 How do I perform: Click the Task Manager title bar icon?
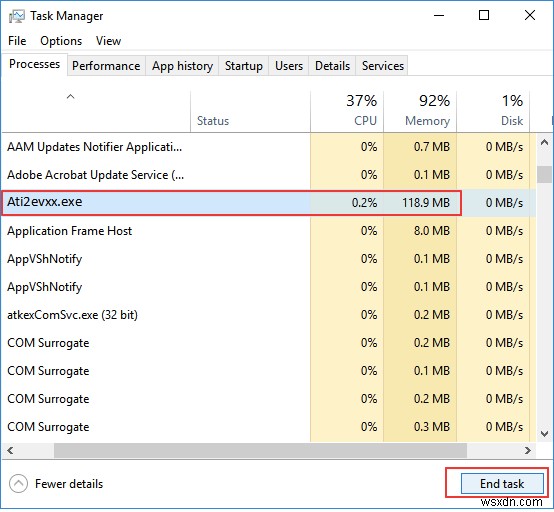click(17, 16)
